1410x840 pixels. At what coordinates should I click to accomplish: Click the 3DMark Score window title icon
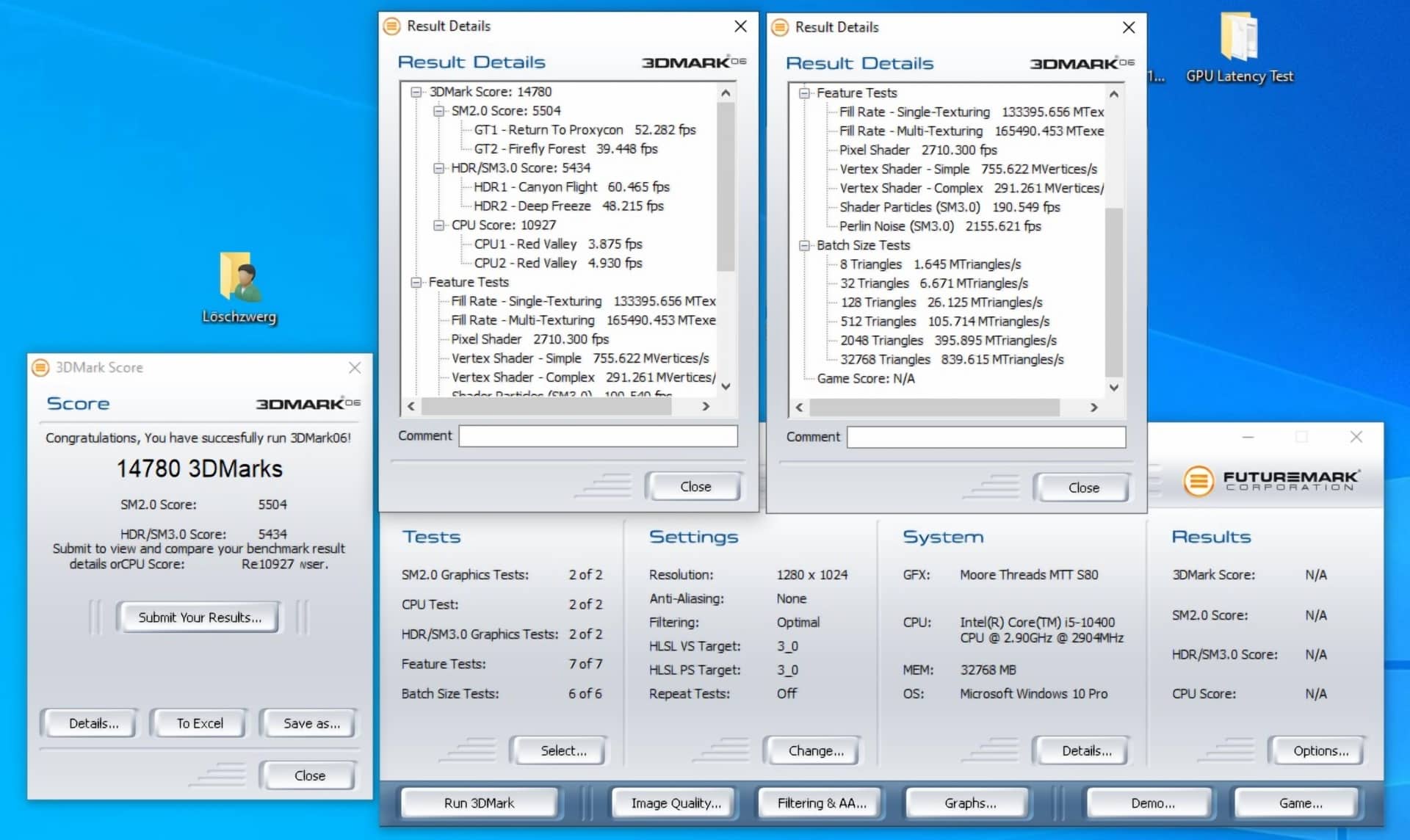[40, 367]
